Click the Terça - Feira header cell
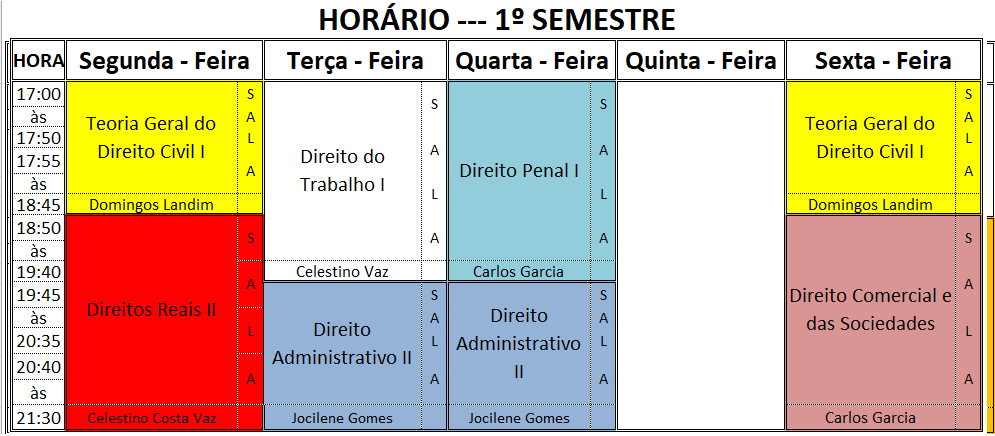 355,61
